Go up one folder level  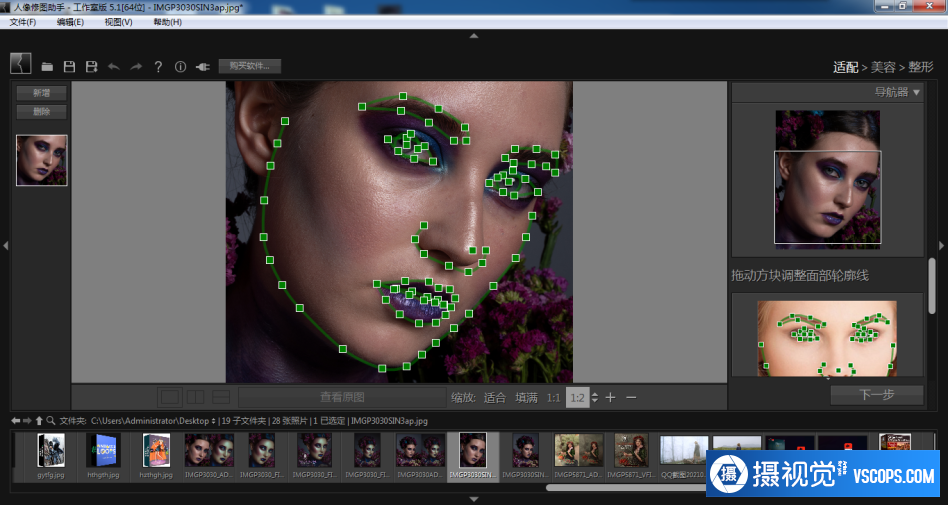(39, 420)
